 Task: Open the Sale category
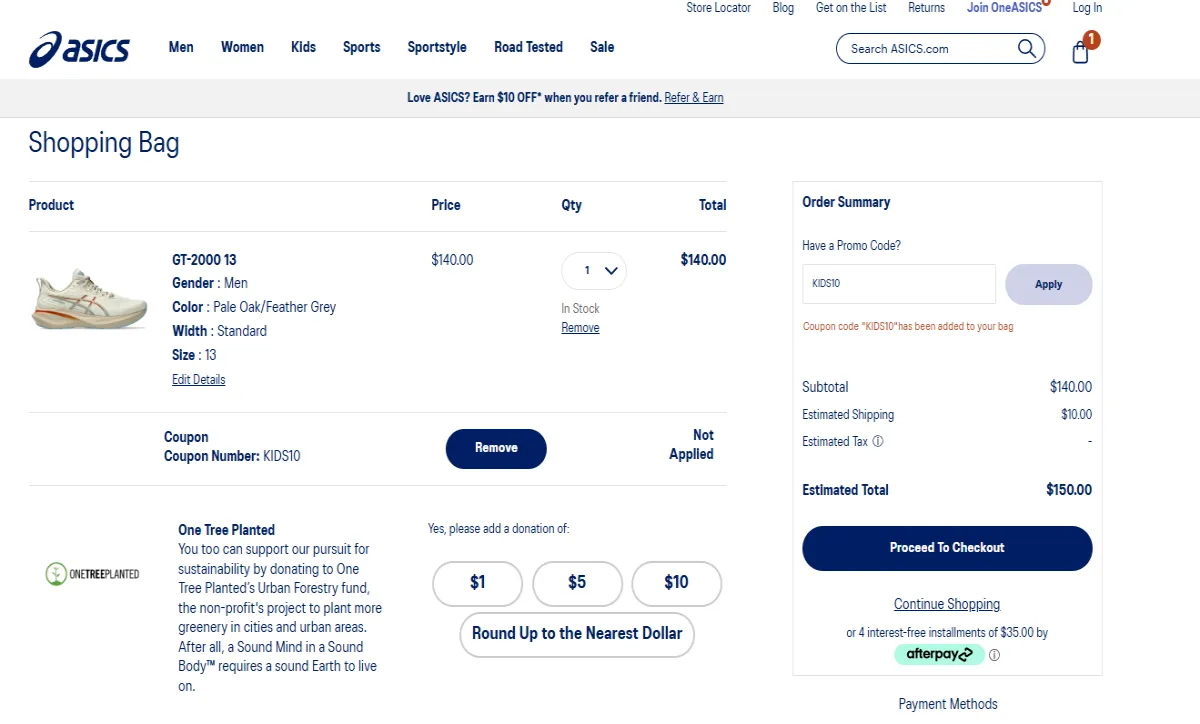[x=602, y=47]
